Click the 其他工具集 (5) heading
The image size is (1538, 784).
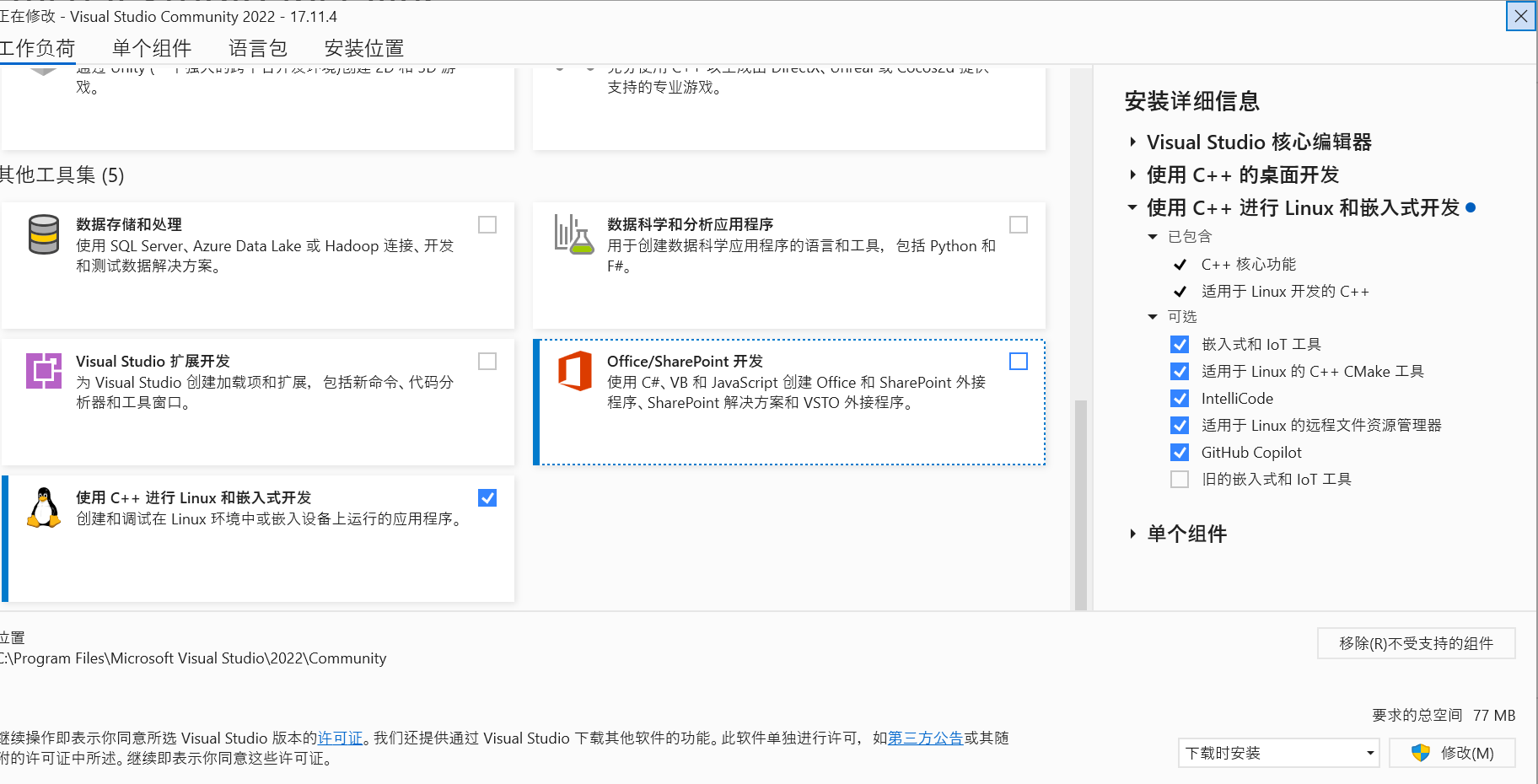click(x=62, y=175)
